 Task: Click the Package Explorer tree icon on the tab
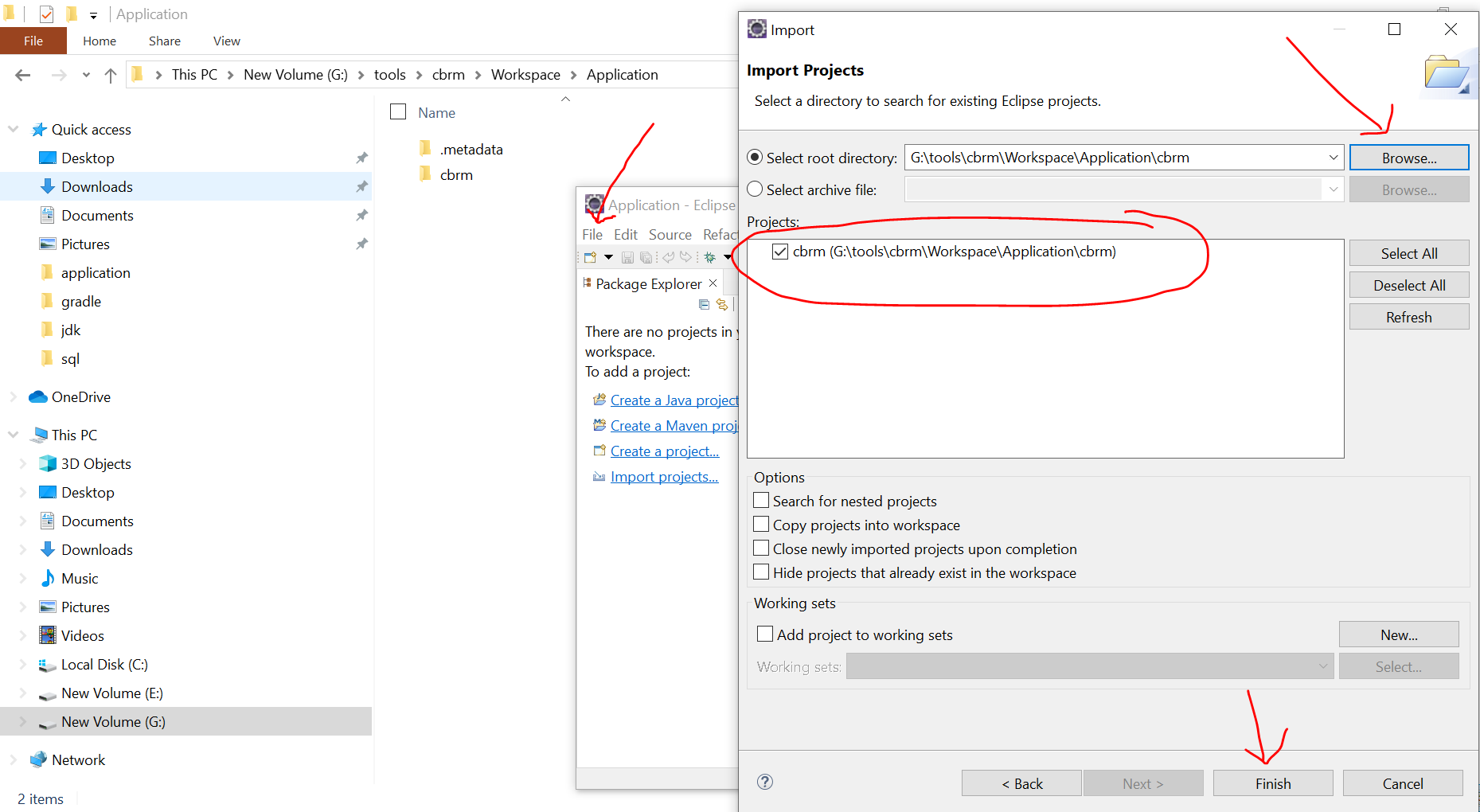pyautogui.click(x=588, y=283)
